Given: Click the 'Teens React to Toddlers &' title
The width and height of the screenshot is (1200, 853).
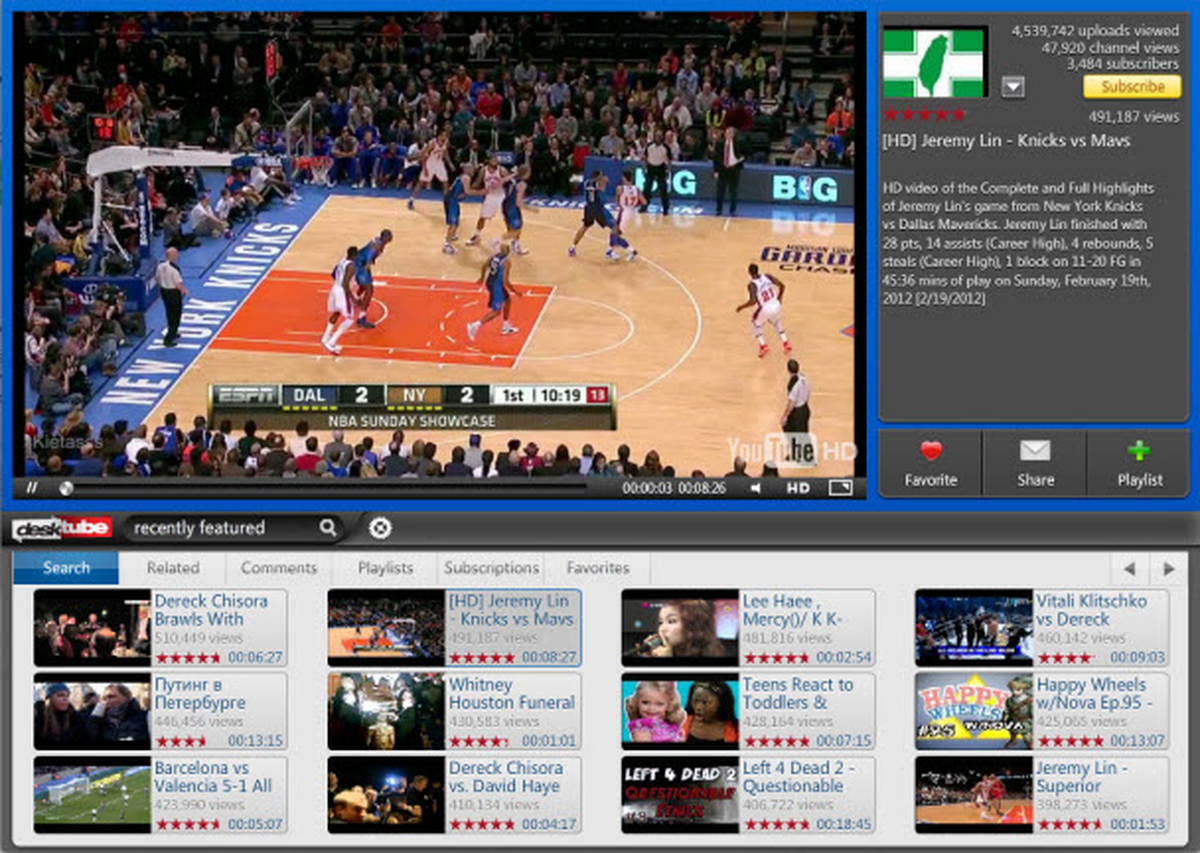Looking at the screenshot, I should [798, 694].
